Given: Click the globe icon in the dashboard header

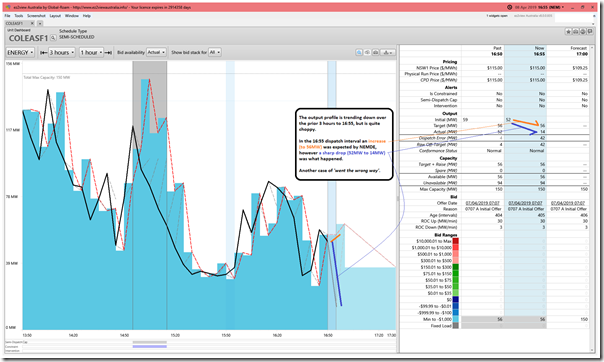Looking at the screenshot, I should [x=582, y=32].
